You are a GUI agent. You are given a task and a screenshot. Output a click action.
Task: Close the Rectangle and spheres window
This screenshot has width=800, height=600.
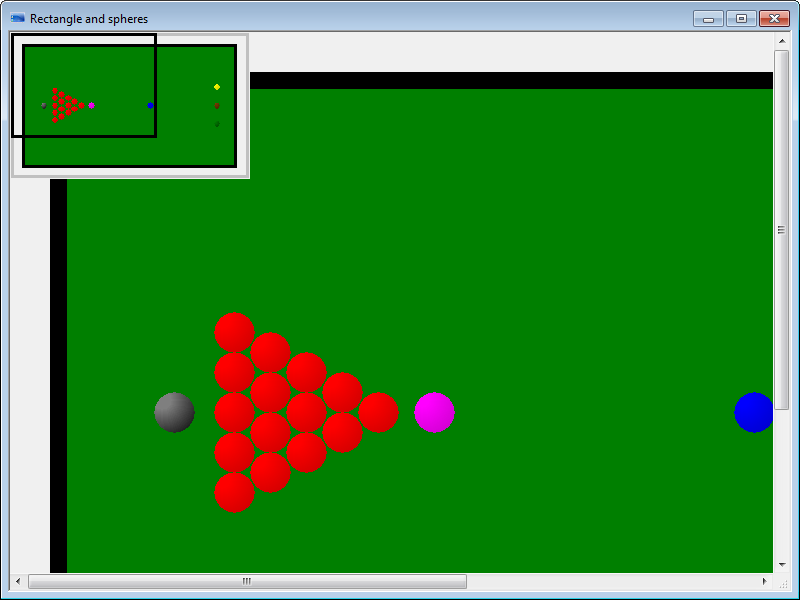(774, 18)
